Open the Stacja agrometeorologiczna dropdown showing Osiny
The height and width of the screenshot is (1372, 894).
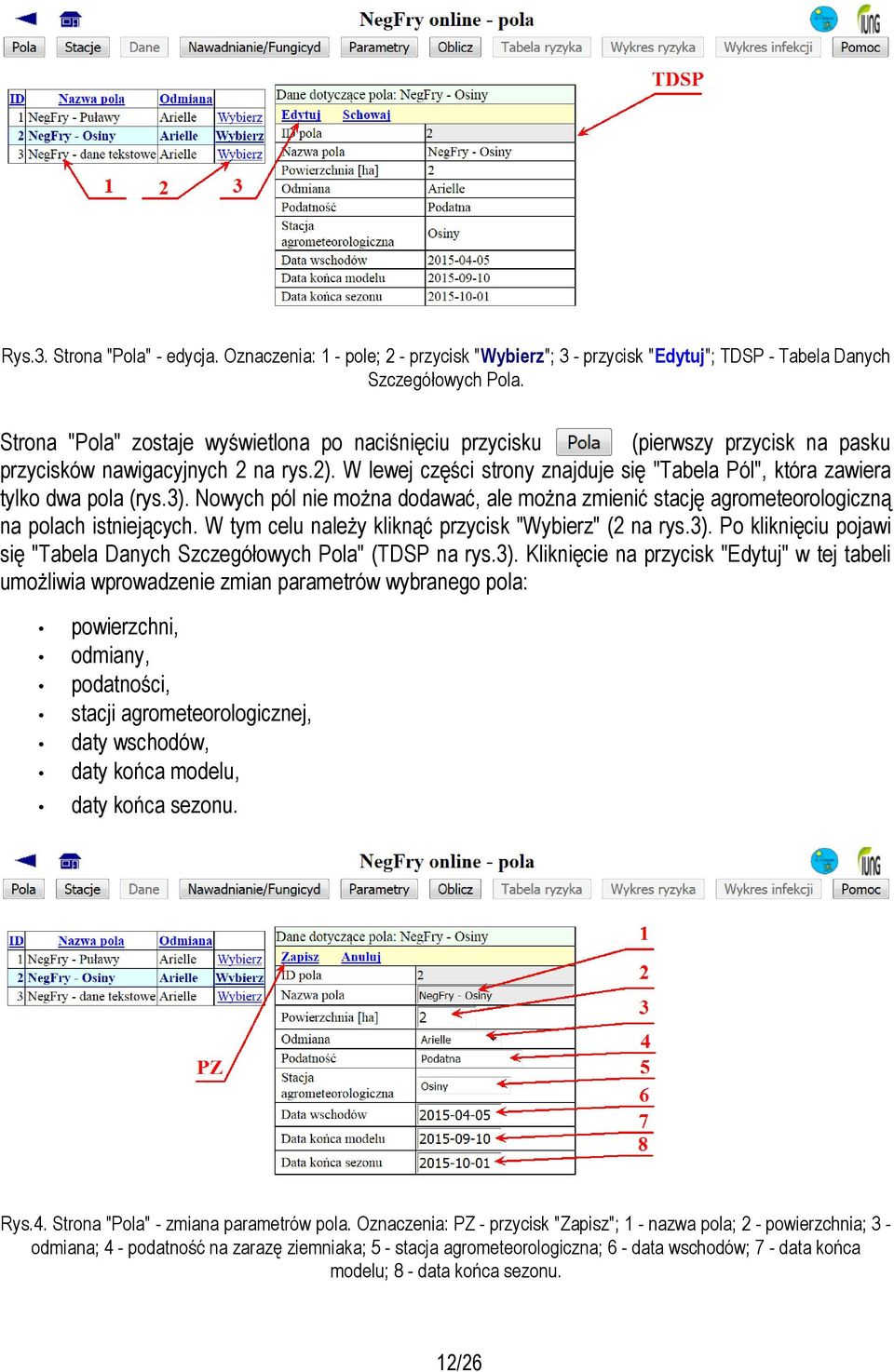click(463, 1086)
